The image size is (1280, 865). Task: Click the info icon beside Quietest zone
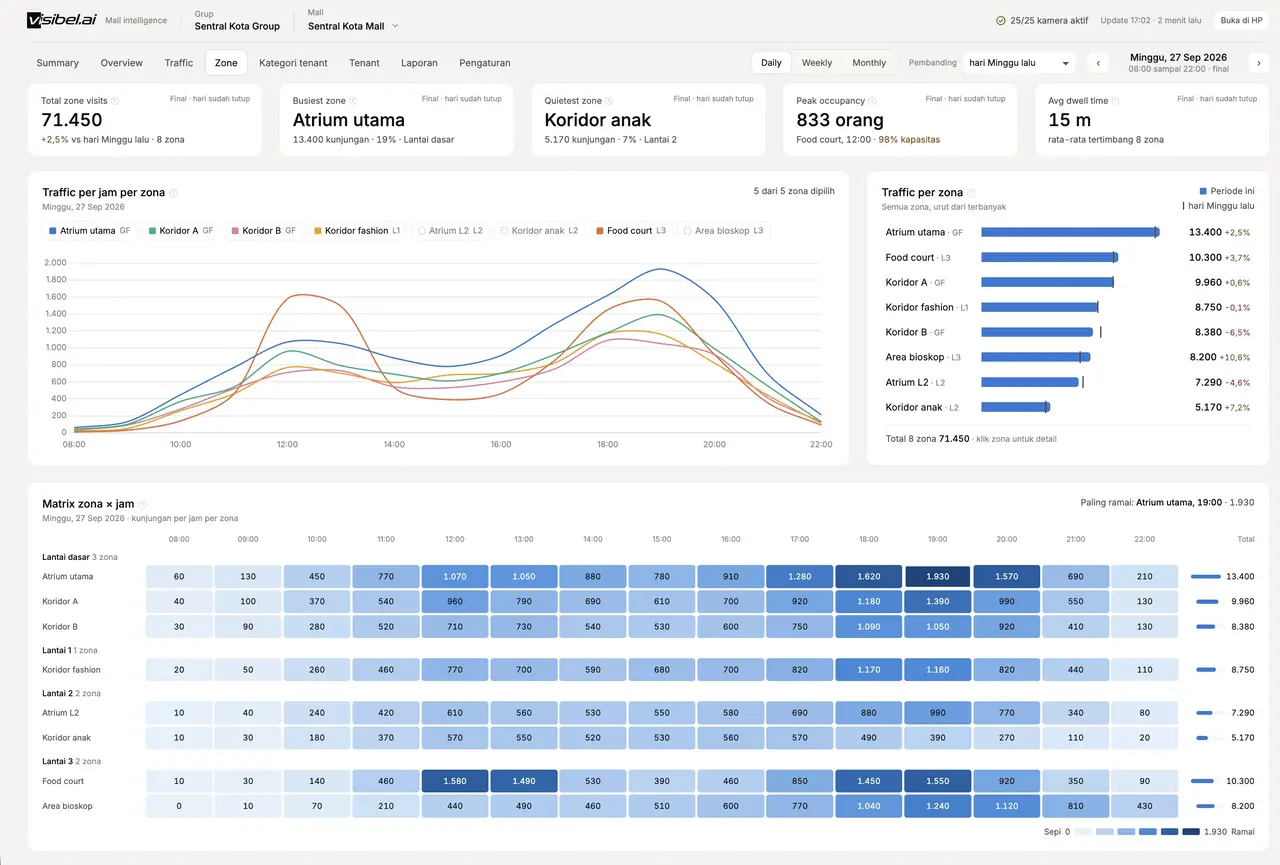610,101
